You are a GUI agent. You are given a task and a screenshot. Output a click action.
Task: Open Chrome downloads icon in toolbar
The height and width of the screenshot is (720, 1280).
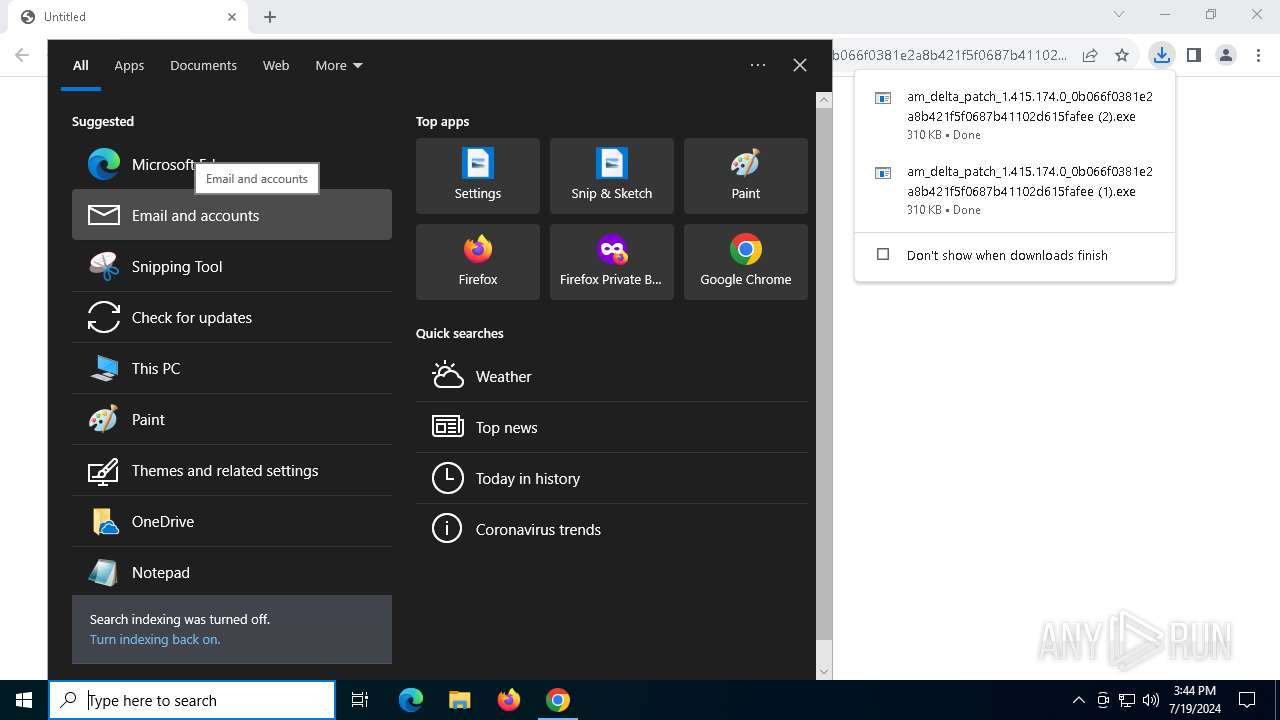pyautogui.click(x=1161, y=55)
